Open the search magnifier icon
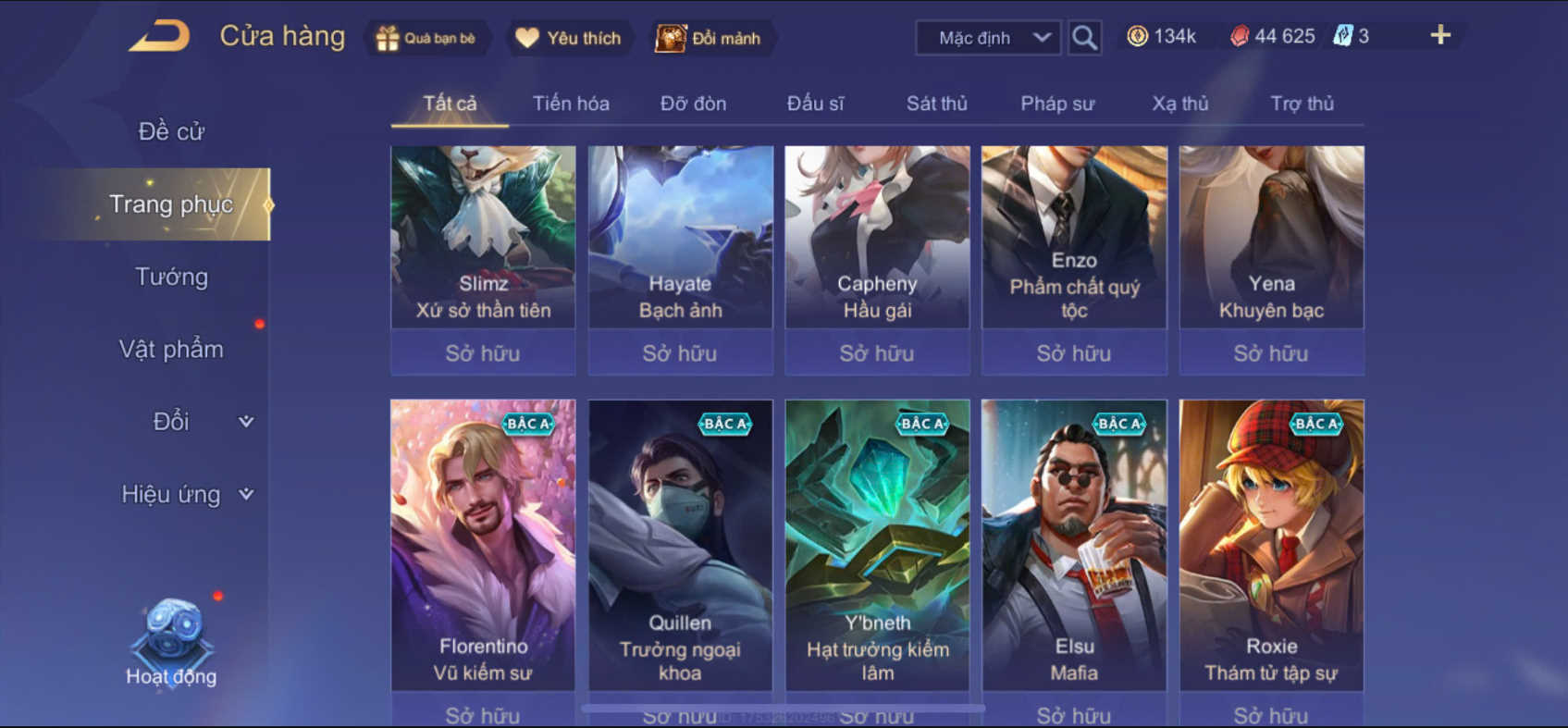The image size is (1568, 728). point(1084,38)
